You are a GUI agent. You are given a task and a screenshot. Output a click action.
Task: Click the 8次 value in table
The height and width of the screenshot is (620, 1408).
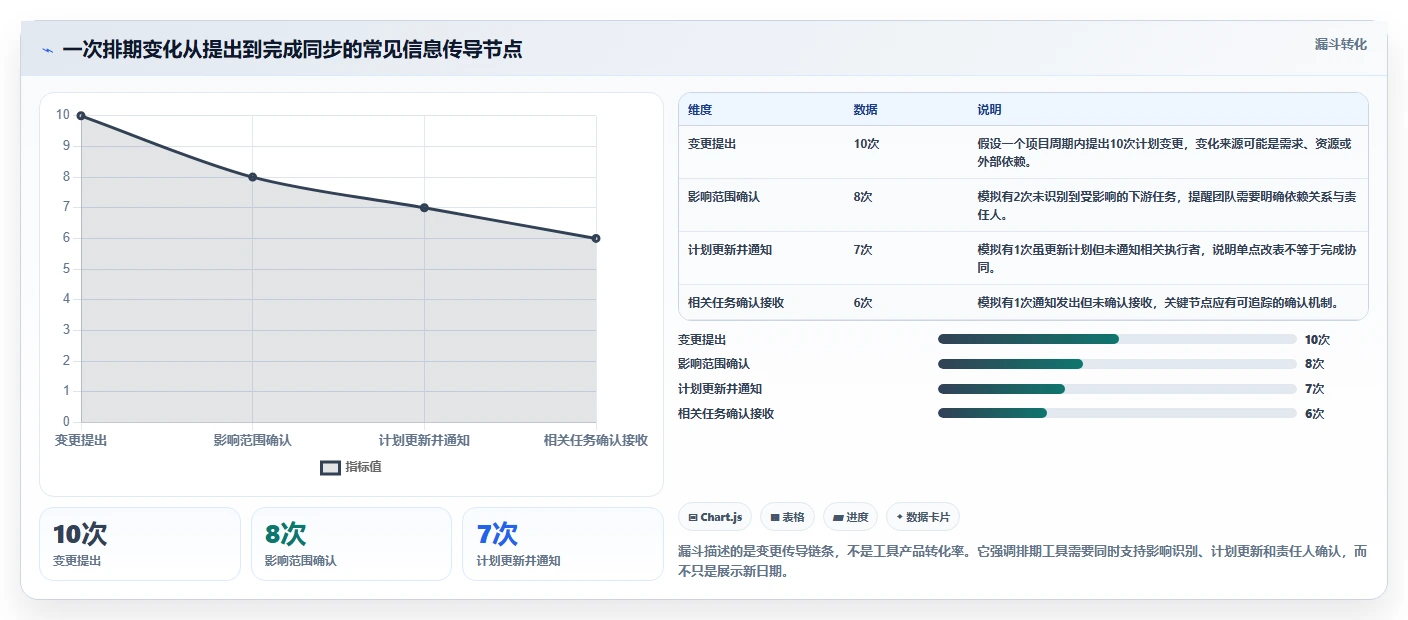pos(863,197)
